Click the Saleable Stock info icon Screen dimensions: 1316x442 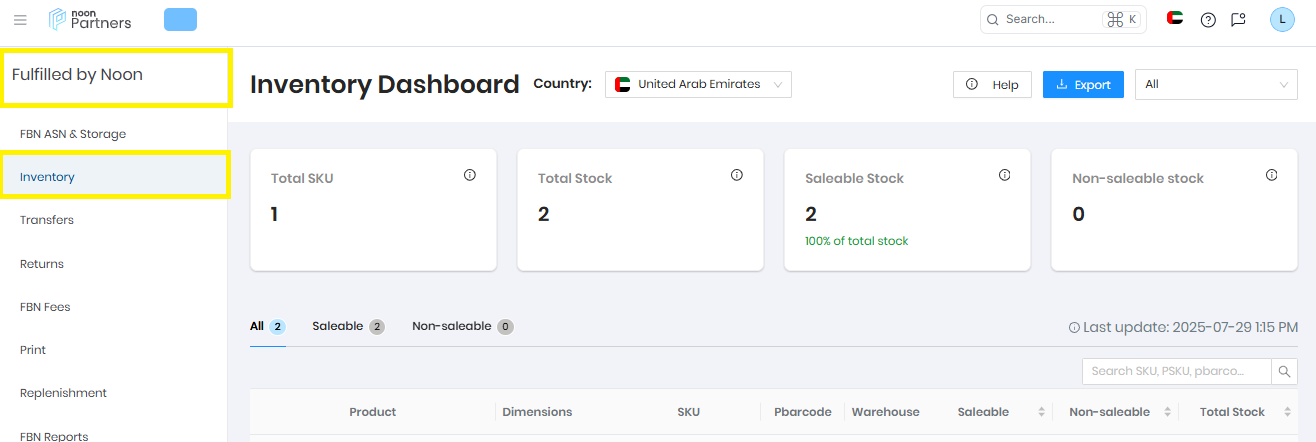[x=1005, y=175]
